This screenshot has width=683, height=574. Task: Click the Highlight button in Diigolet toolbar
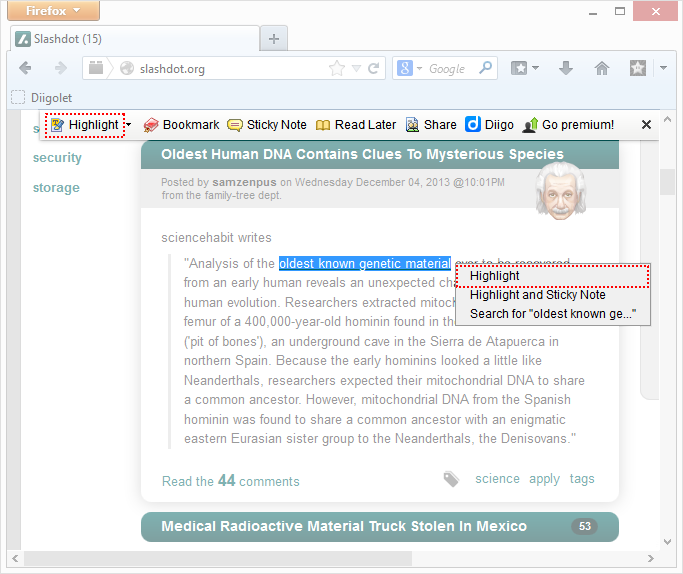tap(85, 125)
